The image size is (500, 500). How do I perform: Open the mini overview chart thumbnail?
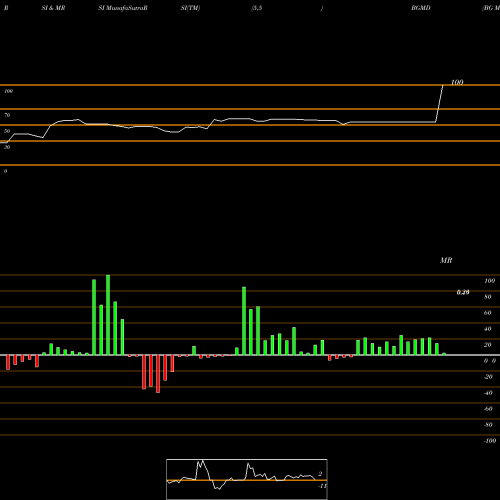[247, 479]
